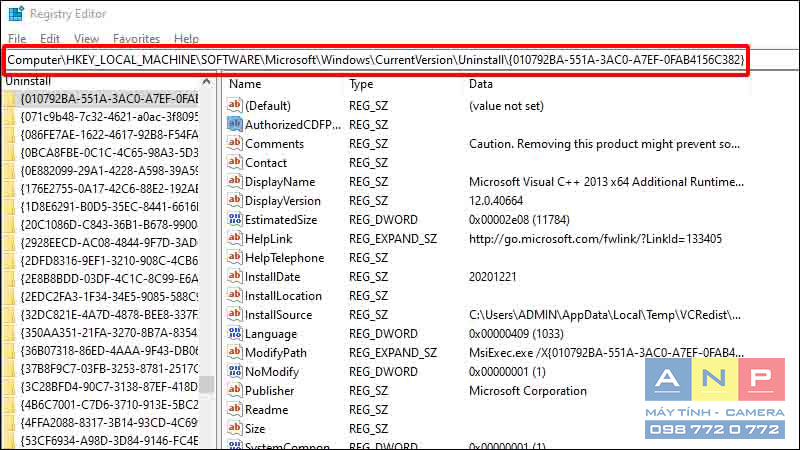Click the InstallDate data 20201221
The height and width of the screenshot is (450, 800).
[492, 277]
